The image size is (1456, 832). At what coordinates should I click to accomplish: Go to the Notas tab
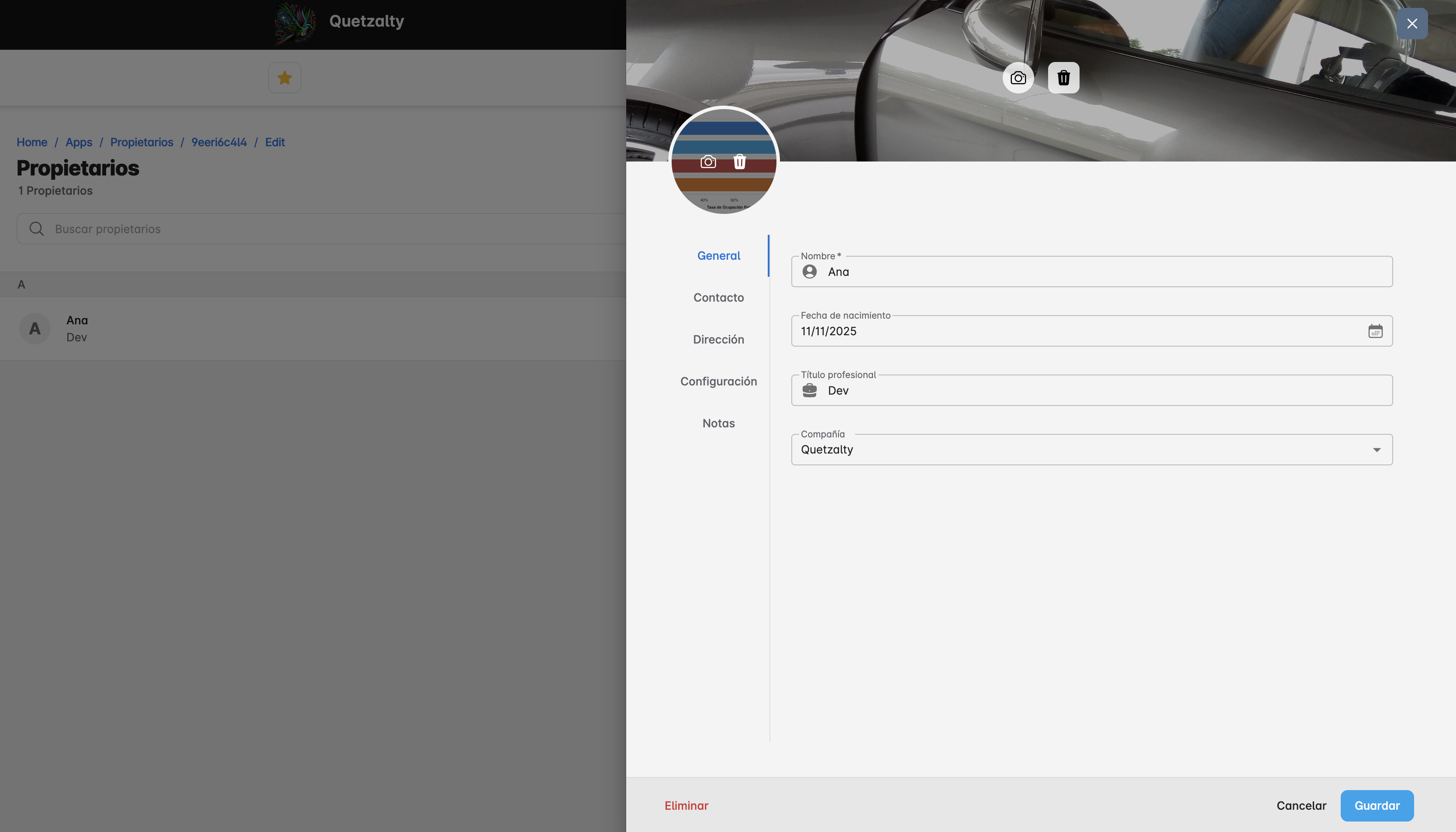[x=718, y=423]
